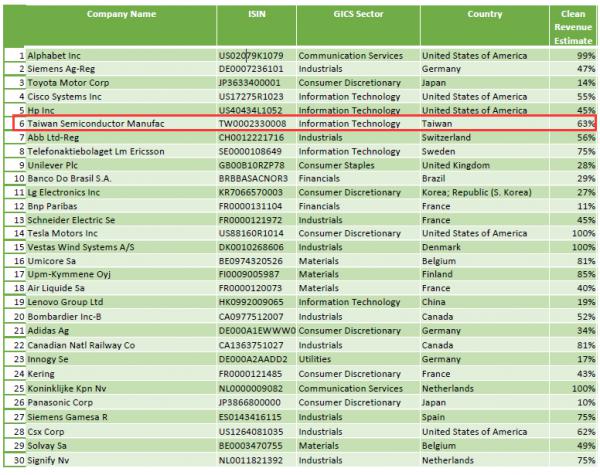Click the Unilever Plc cell

(121, 165)
